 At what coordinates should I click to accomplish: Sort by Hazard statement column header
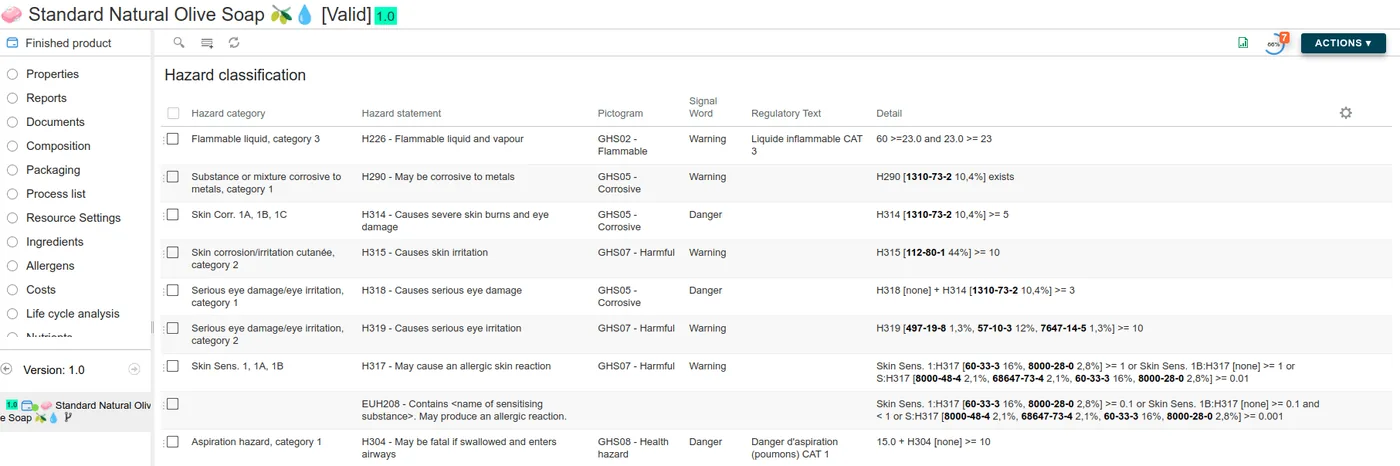pyautogui.click(x=401, y=114)
